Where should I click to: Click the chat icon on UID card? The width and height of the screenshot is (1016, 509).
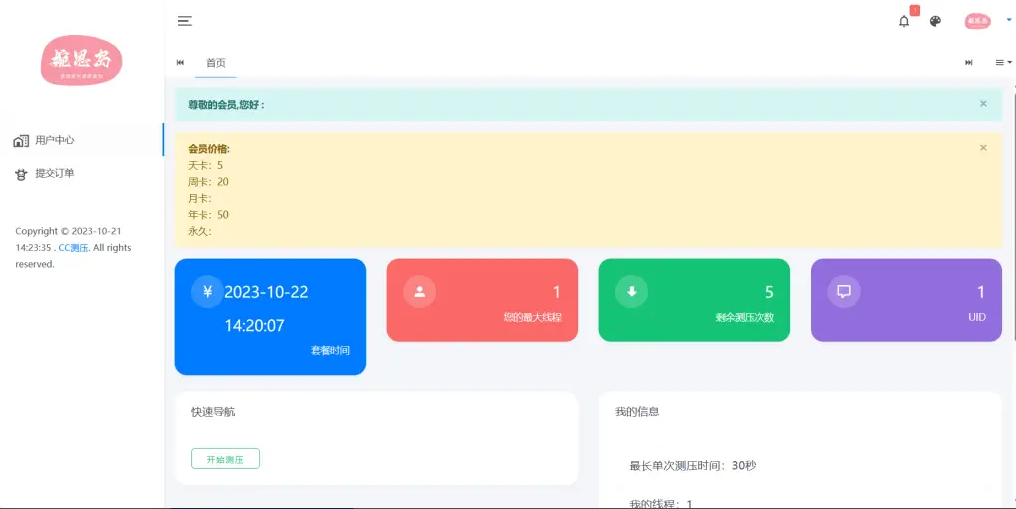tap(844, 291)
